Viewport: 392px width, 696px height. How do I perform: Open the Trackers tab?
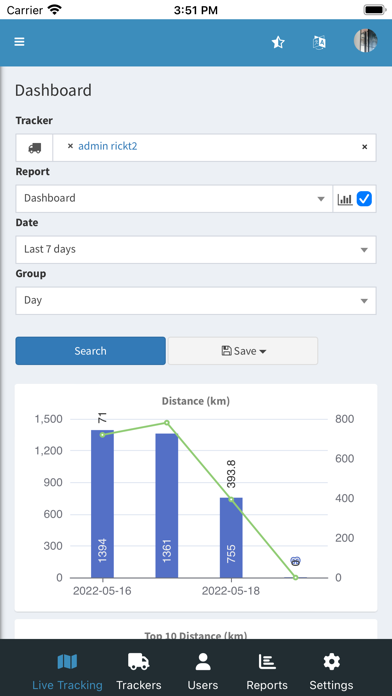click(x=139, y=671)
